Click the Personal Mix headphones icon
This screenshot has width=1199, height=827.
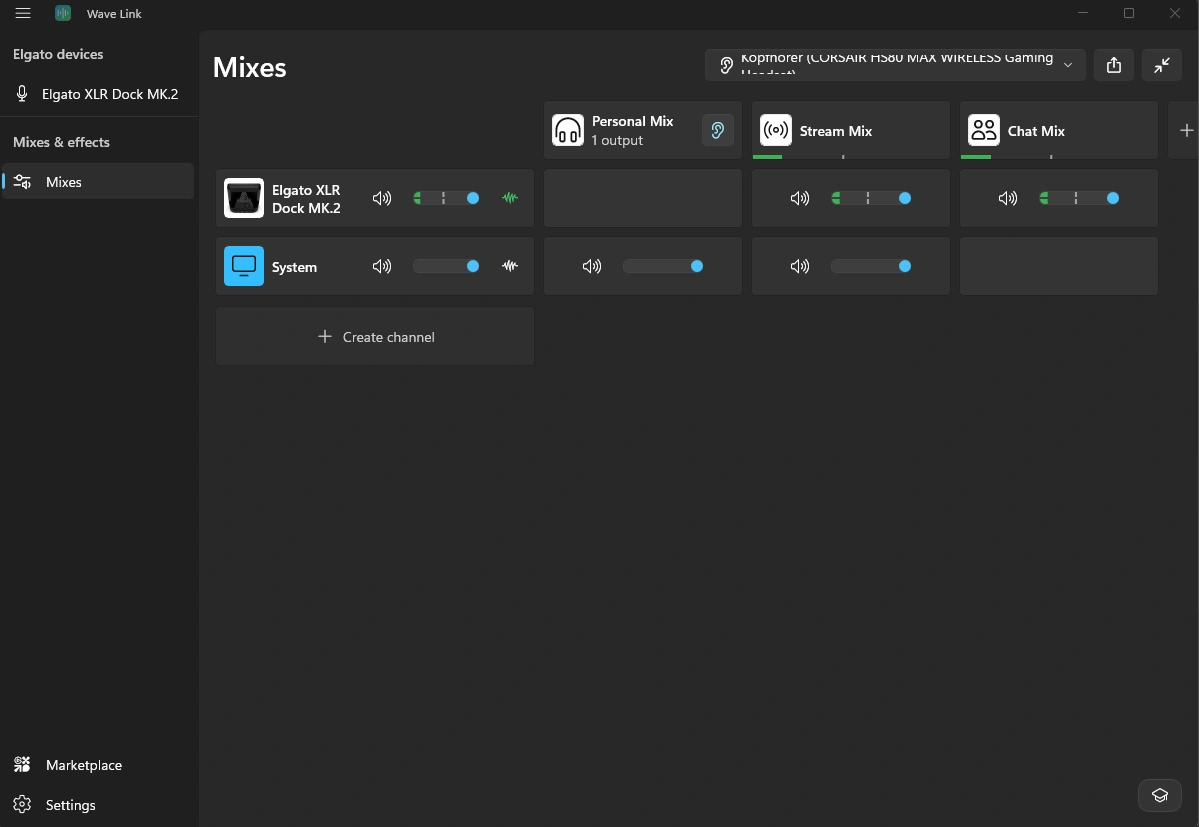[x=568, y=131]
